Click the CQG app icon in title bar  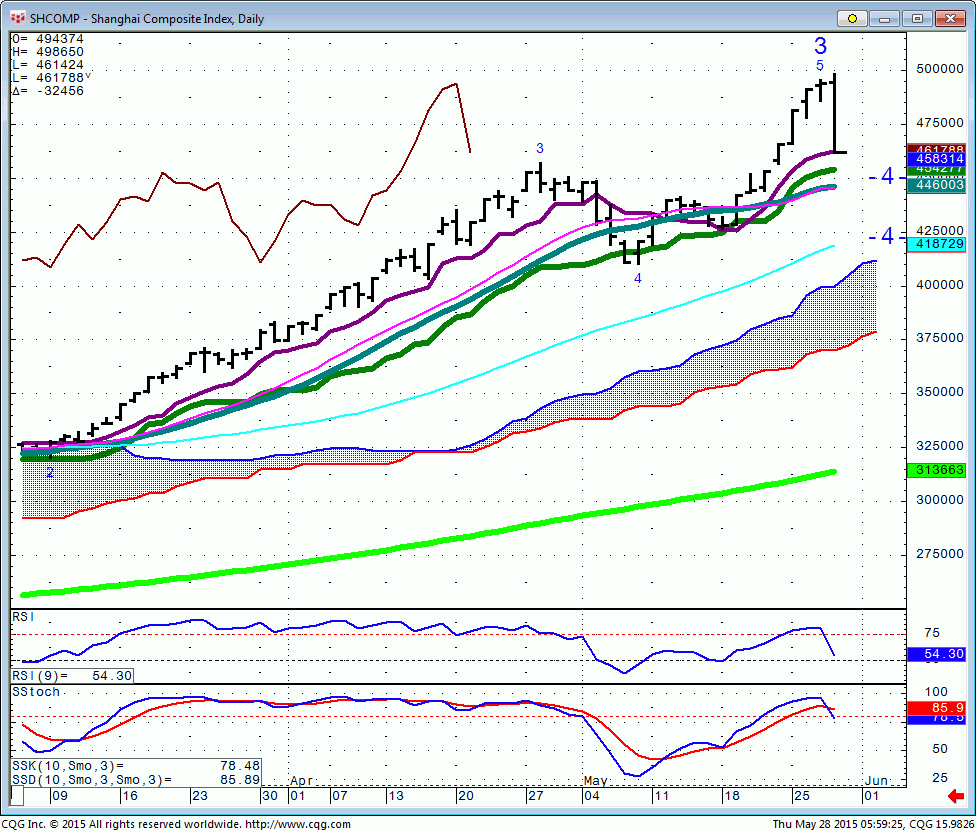(17, 19)
